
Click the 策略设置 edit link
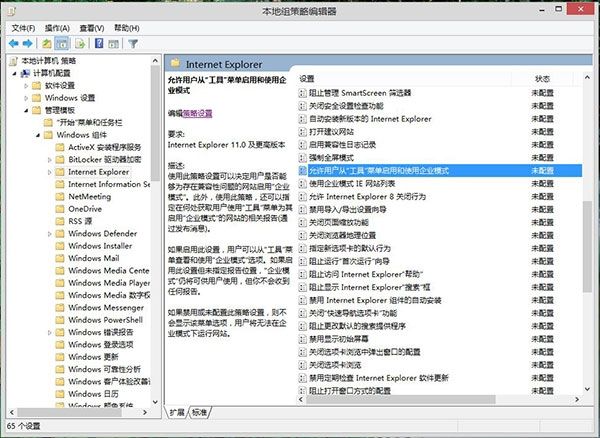click(199, 115)
